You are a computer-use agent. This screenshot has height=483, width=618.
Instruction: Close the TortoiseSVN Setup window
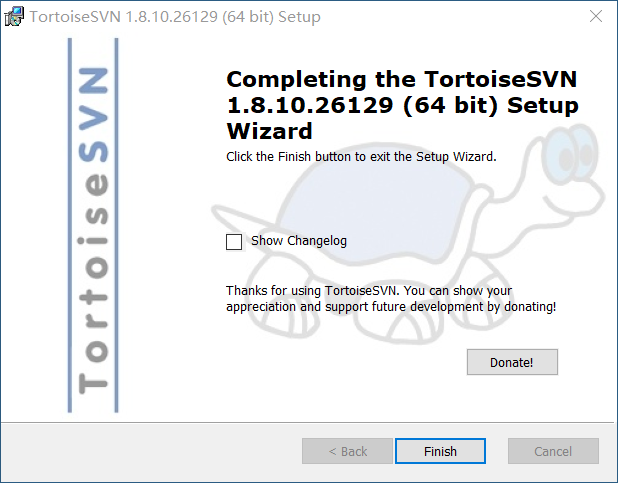click(596, 17)
